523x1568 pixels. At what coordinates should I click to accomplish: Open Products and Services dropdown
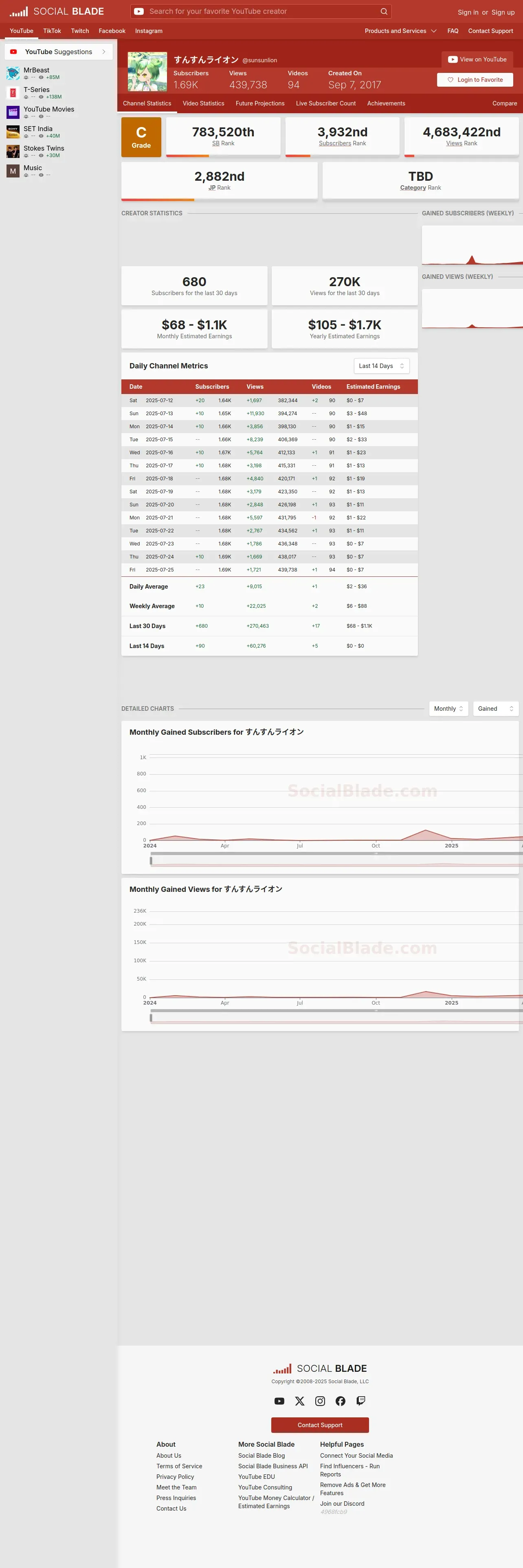click(401, 31)
